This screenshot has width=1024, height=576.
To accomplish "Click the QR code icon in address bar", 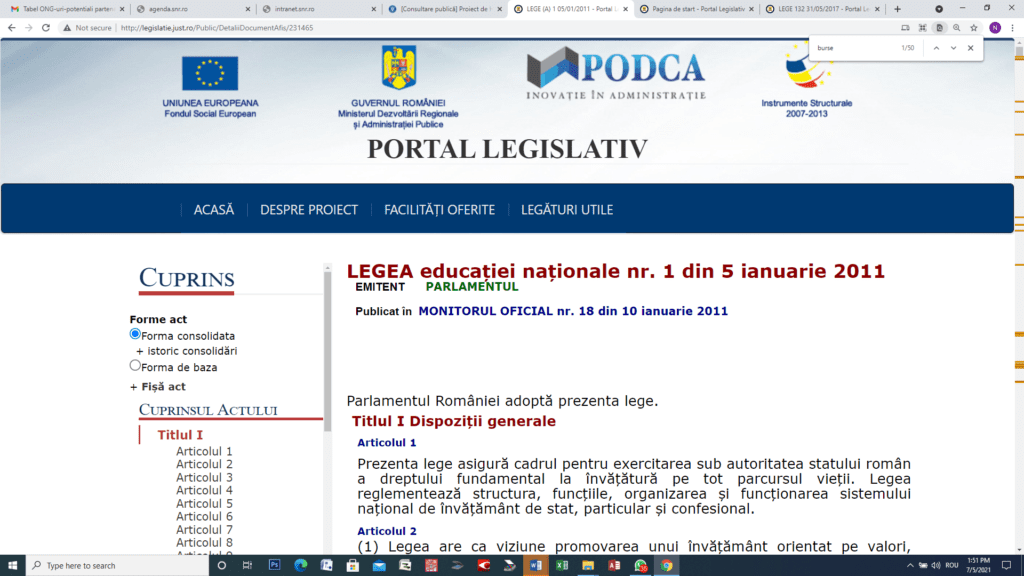I will pos(922,28).
